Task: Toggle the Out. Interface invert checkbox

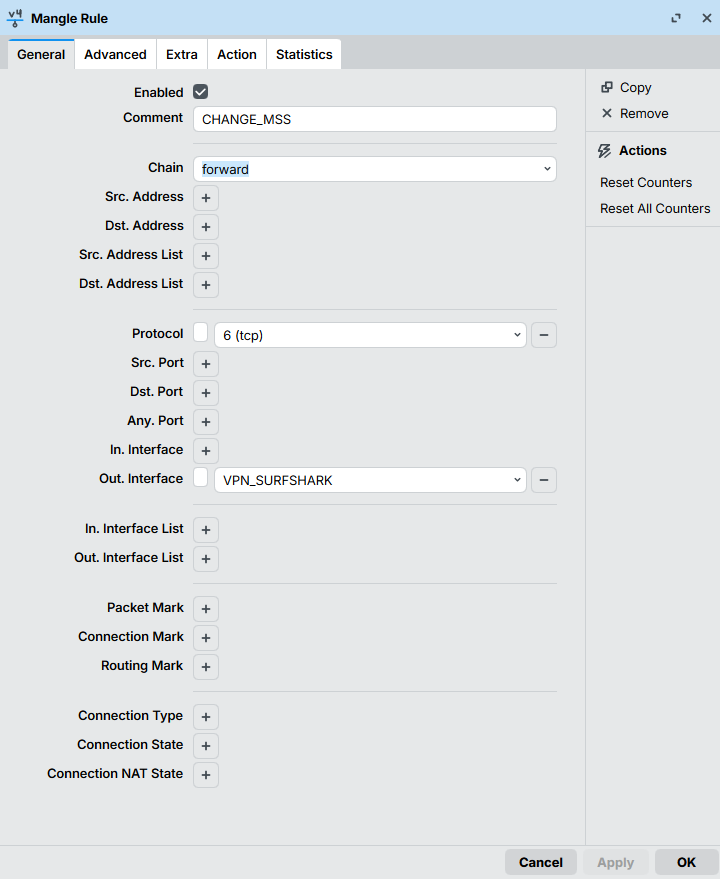Action: (x=201, y=478)
